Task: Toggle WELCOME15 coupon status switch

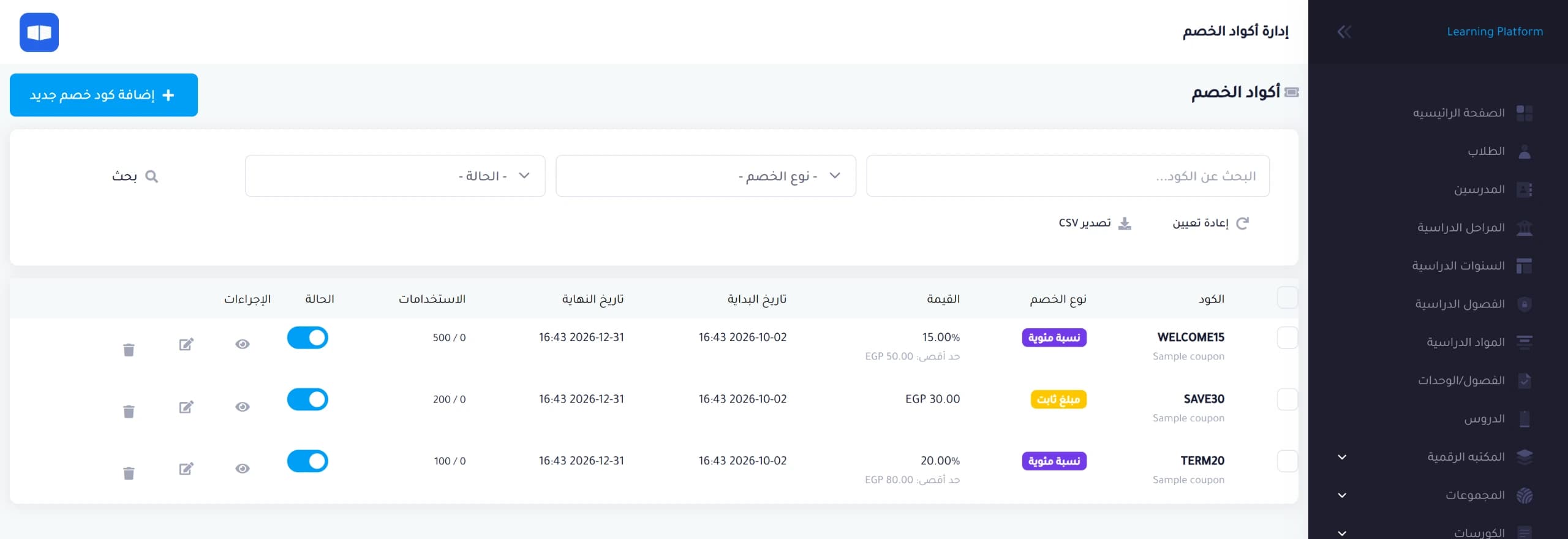Action: (x=307, y=337)
